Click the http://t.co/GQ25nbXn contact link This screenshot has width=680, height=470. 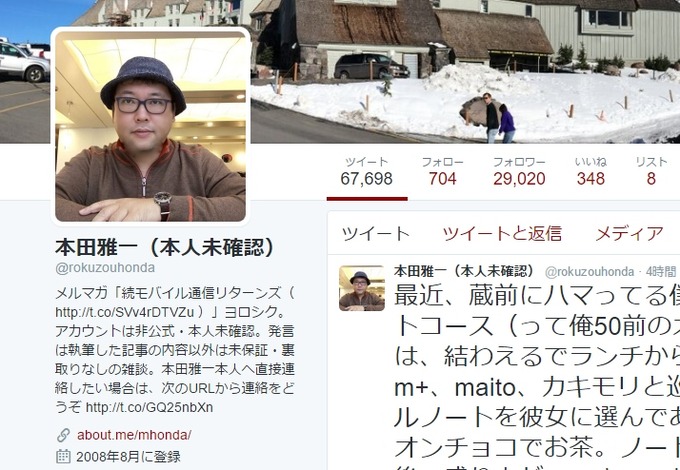pyautogui.click(x=149, y=408)
